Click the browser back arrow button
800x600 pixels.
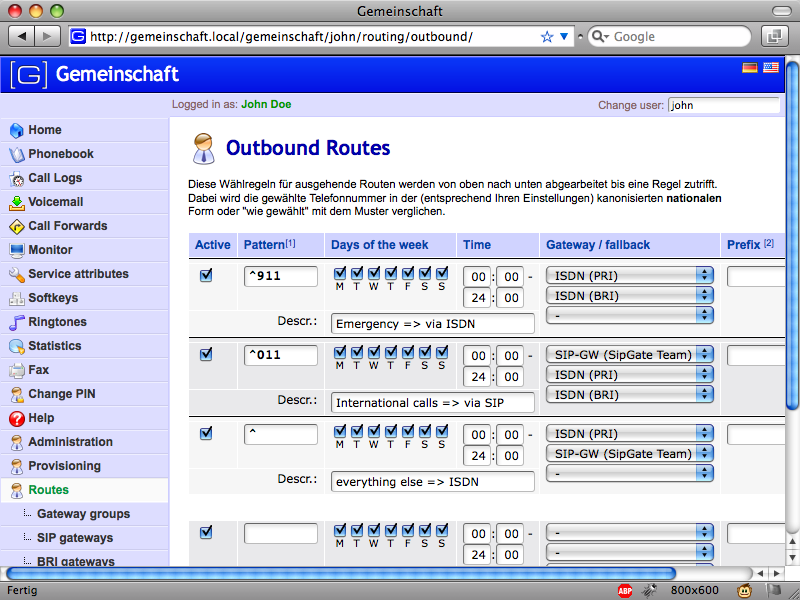coord(21,36)
